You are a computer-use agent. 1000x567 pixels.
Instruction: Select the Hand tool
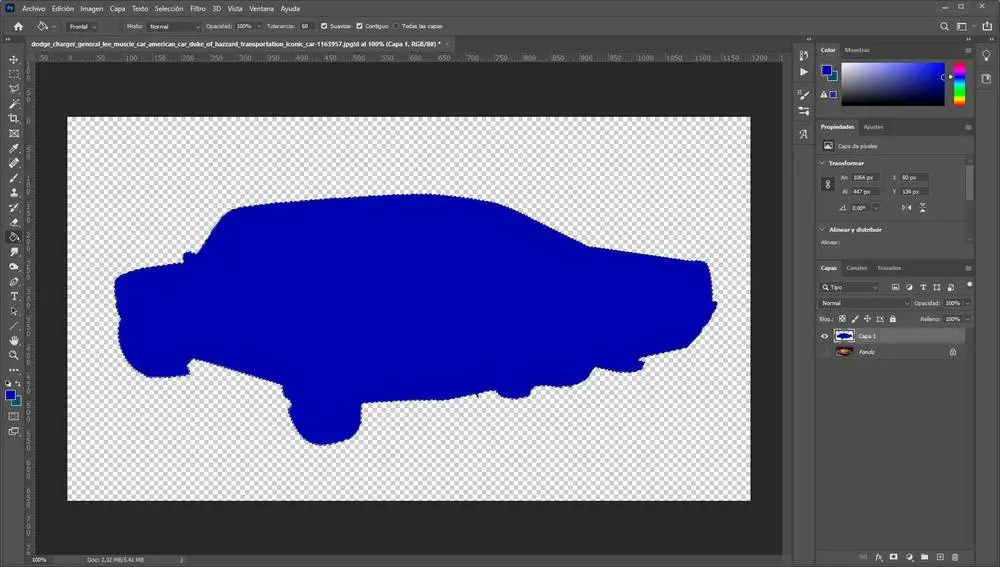click(14, 340)
